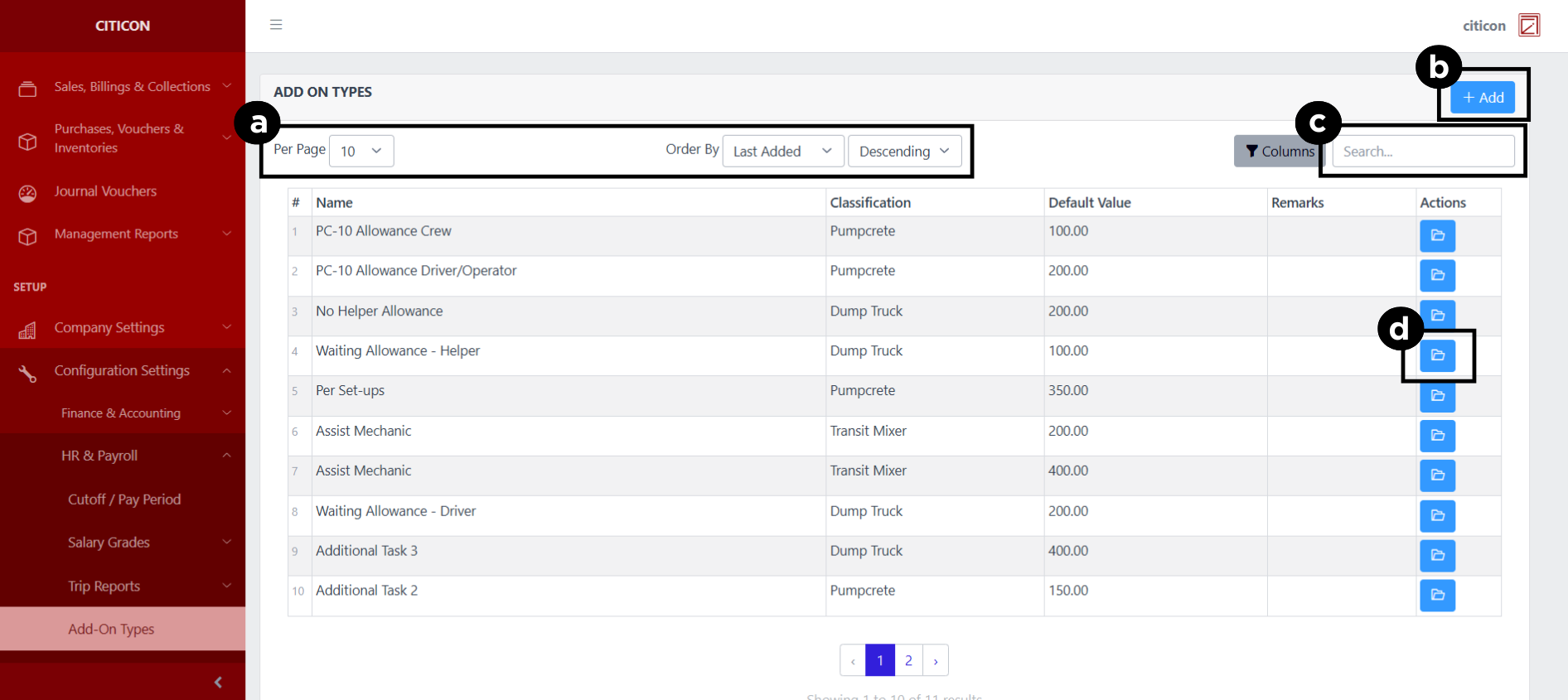Click the Add button
Screen dimensions: 1568x700
[1483, 98]
